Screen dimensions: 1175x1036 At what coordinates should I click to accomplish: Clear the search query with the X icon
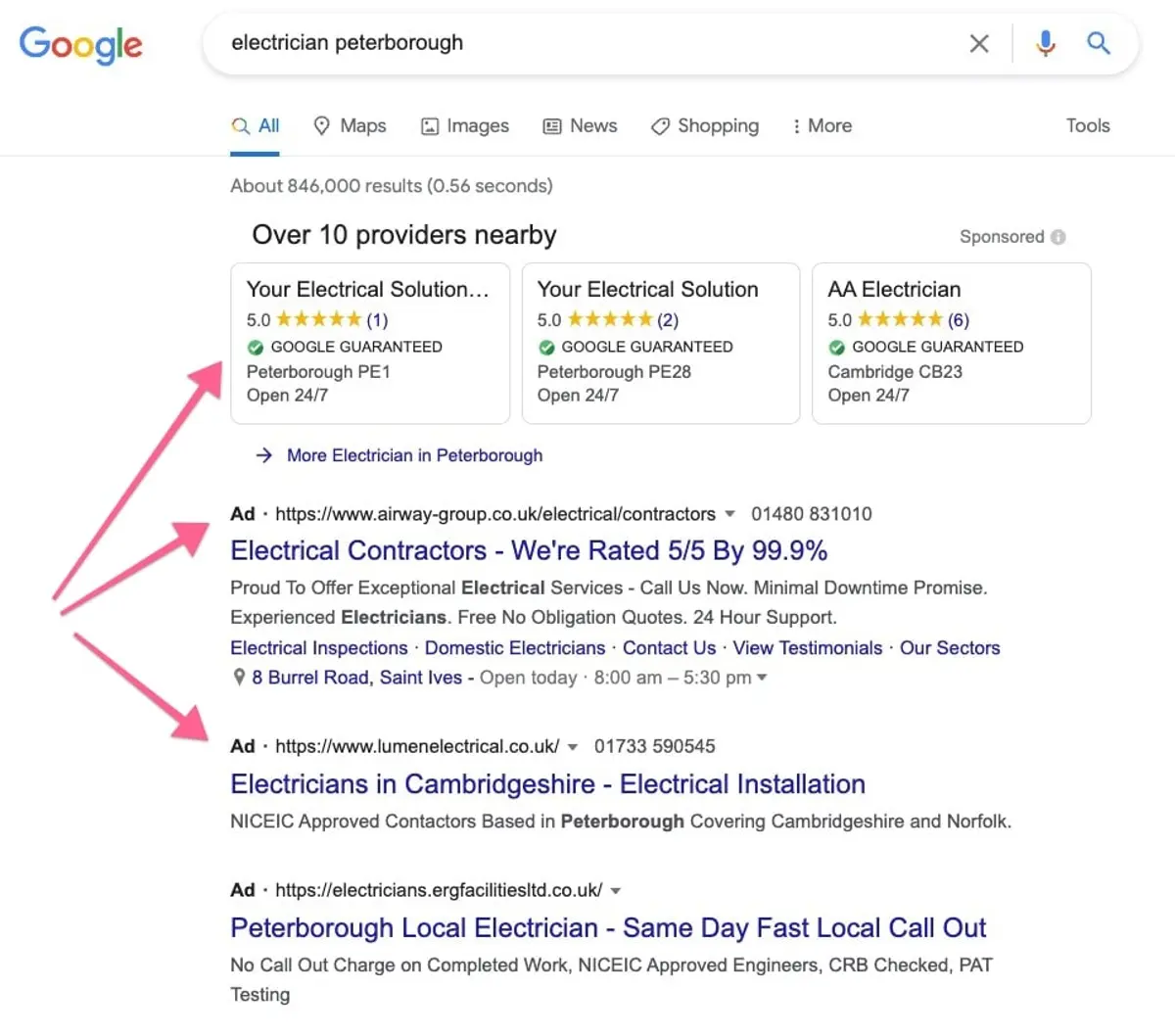tap(978, 43)
